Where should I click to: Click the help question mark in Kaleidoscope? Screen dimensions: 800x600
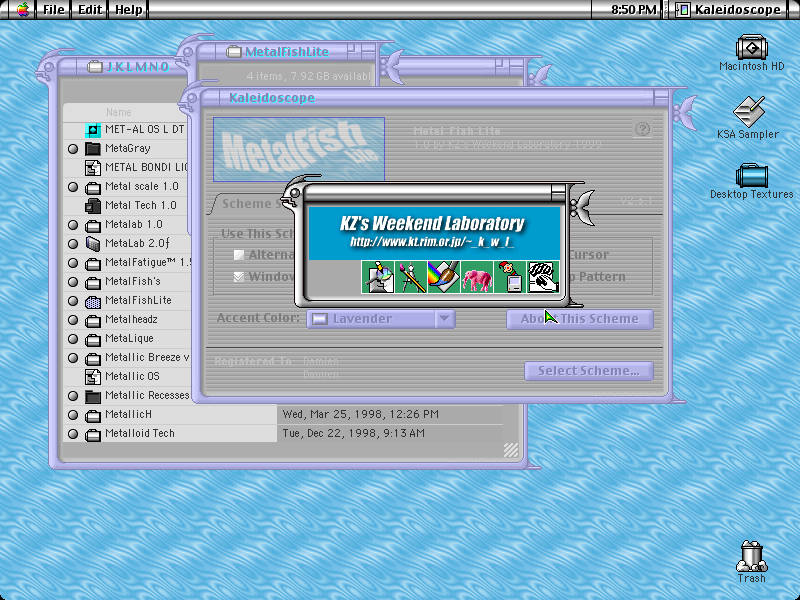[x=642, y=129]
